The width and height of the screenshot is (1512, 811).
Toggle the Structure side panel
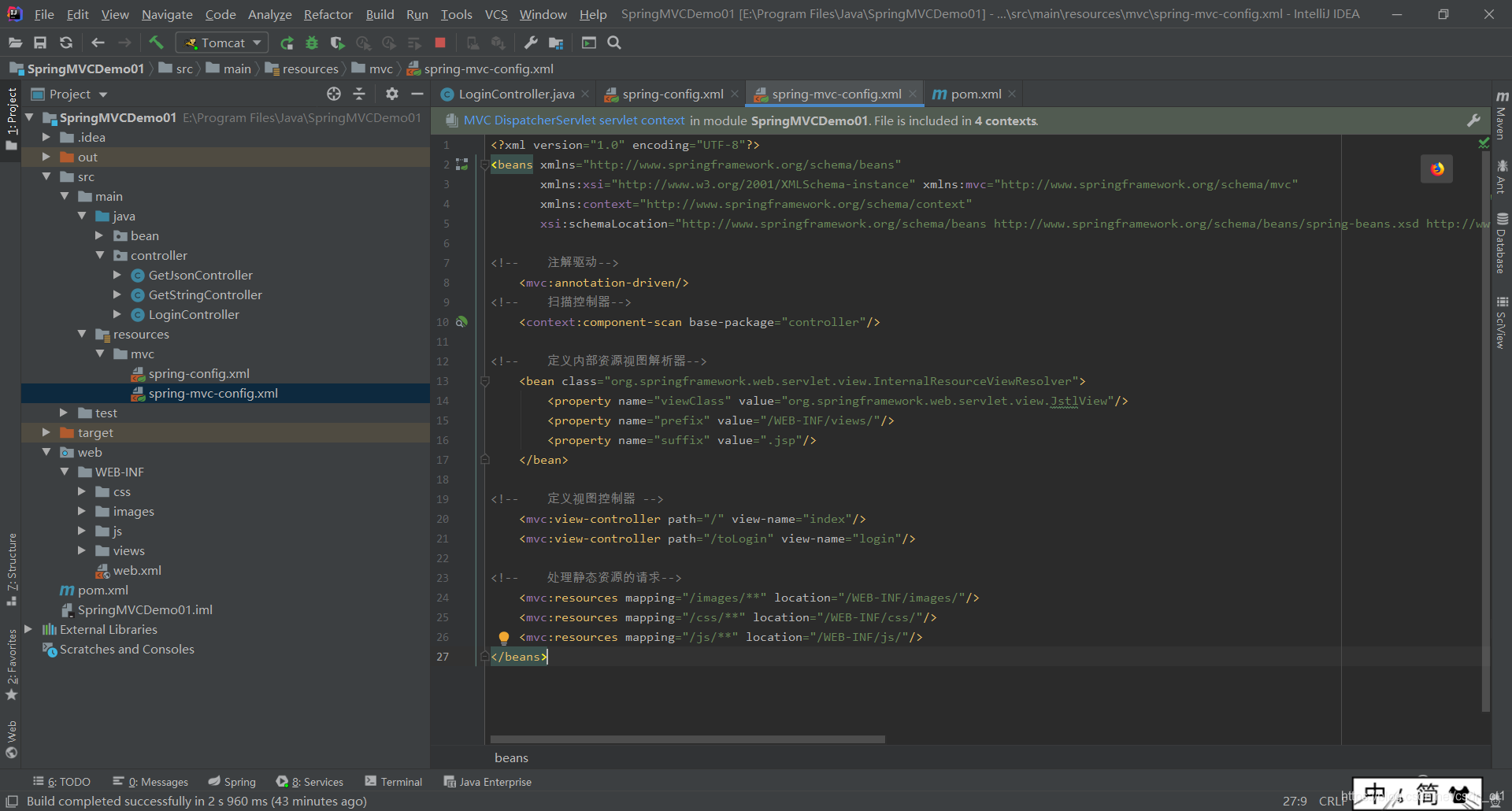tap(12, 569)
